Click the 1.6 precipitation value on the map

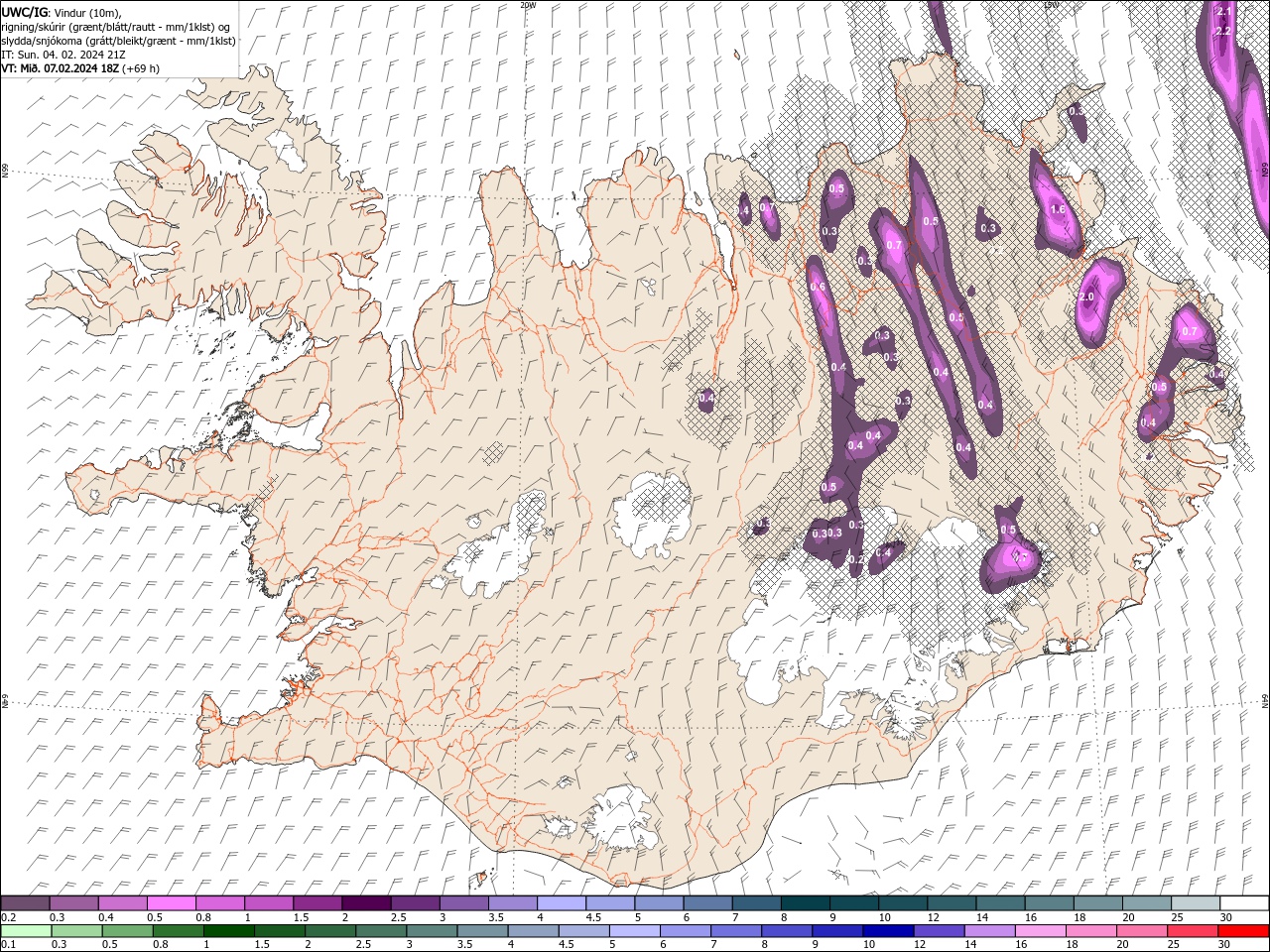tap(1058, 209)
